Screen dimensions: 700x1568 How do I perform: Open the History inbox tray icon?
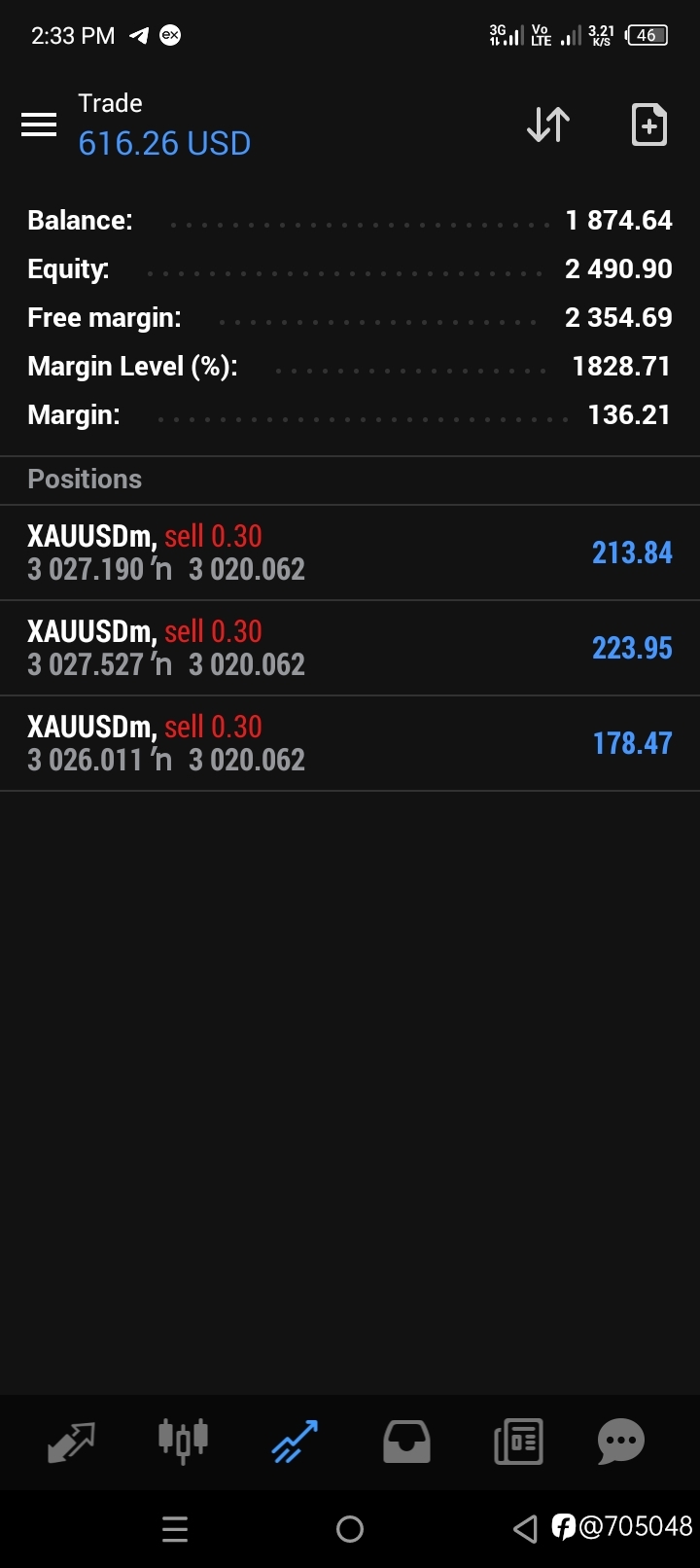coord(406,1442)
